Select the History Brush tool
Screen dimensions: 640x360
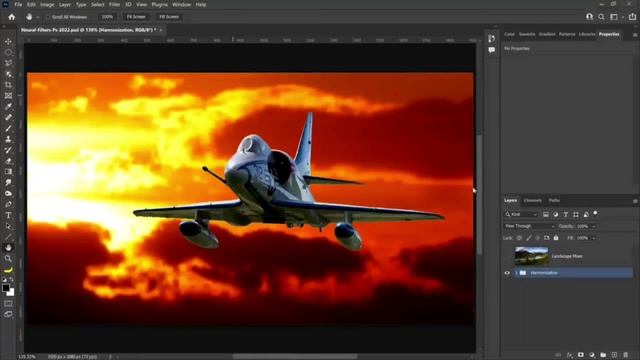(x=8, y=150)
